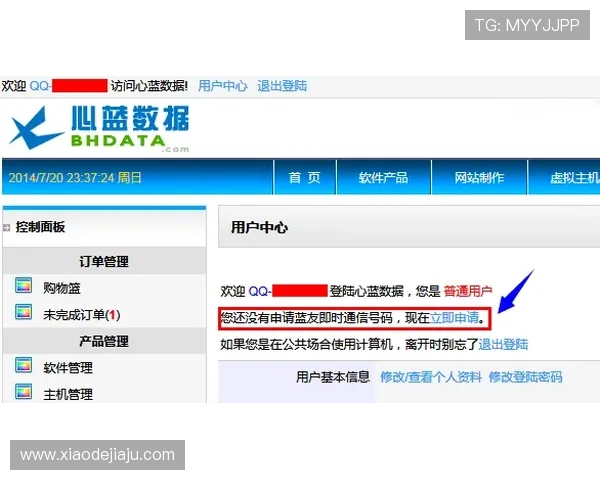Expand the 控制面板 panel arrow icon
Viewport: 600px width, 480px height.
(7, 228)
